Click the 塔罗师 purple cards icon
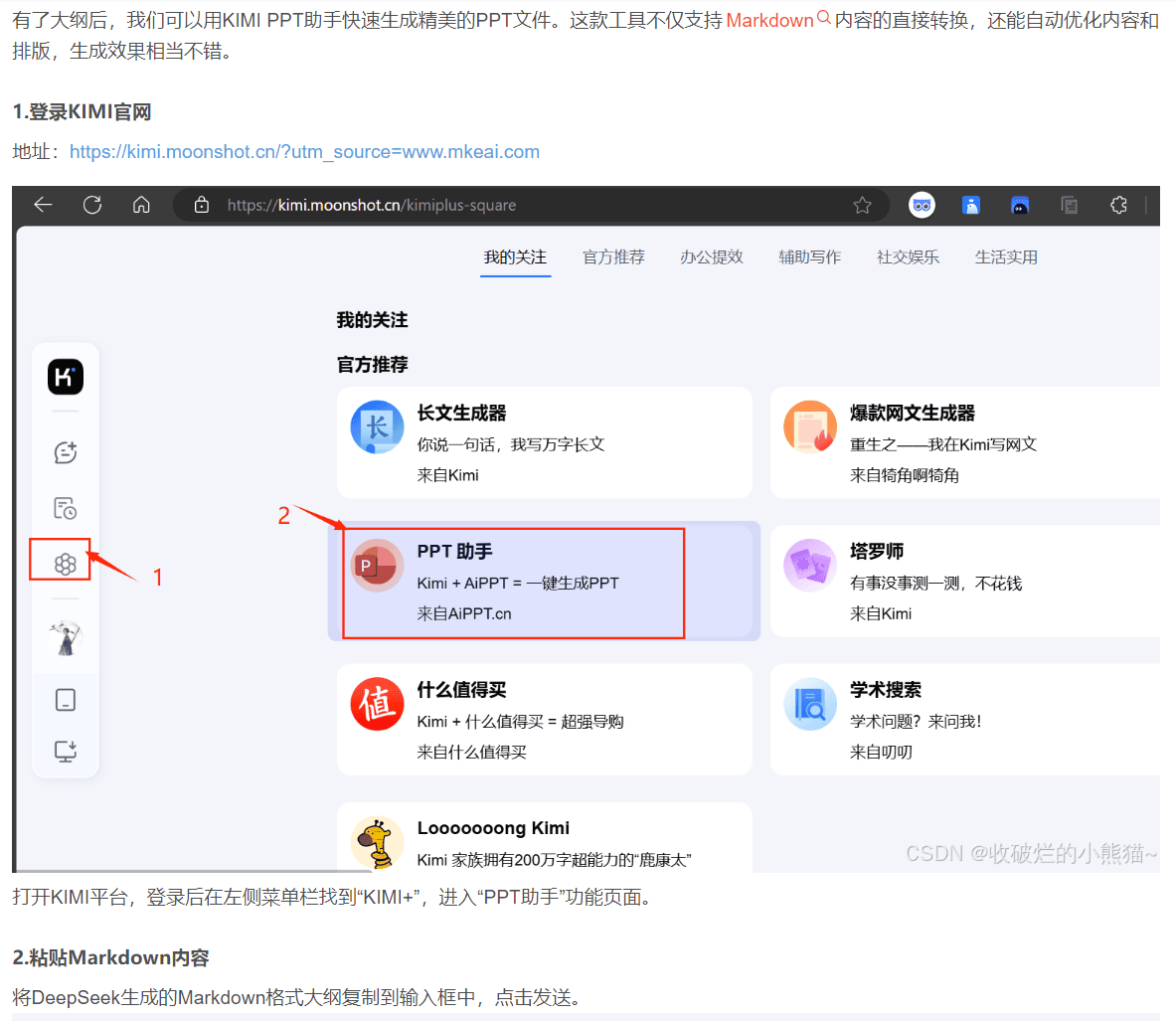 point(810,567)
